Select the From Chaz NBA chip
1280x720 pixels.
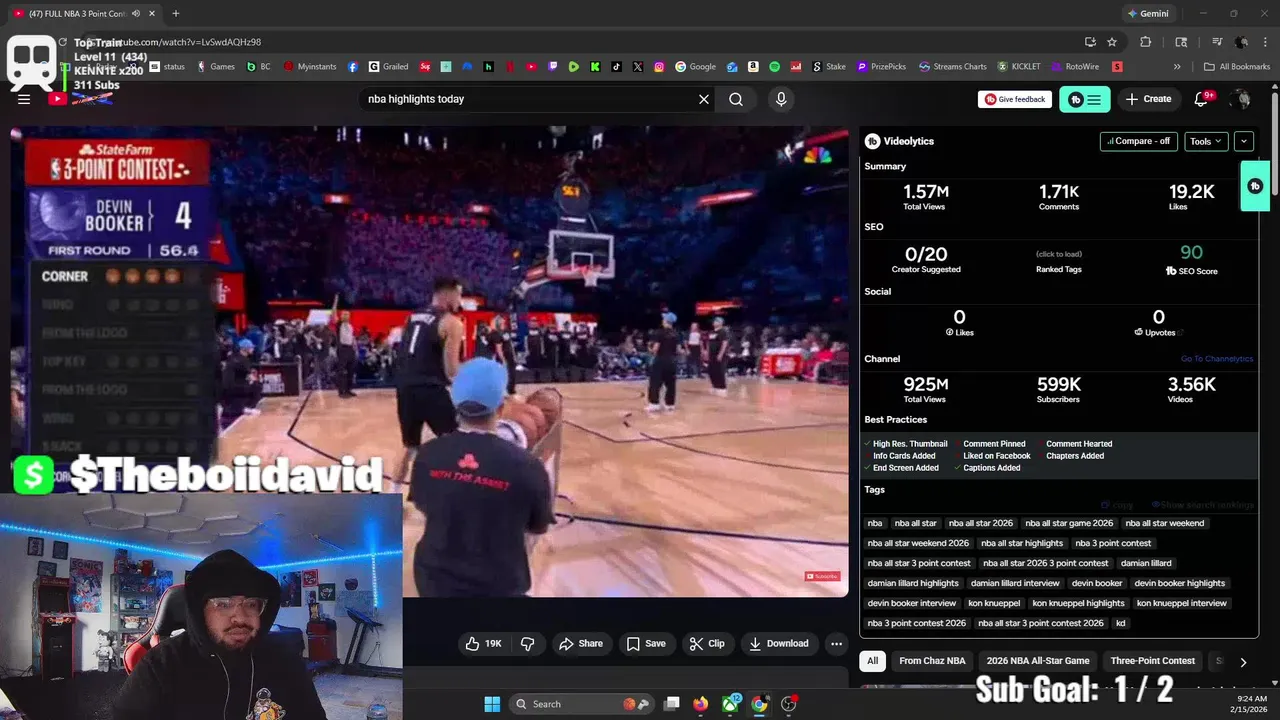tap(932, 661)
